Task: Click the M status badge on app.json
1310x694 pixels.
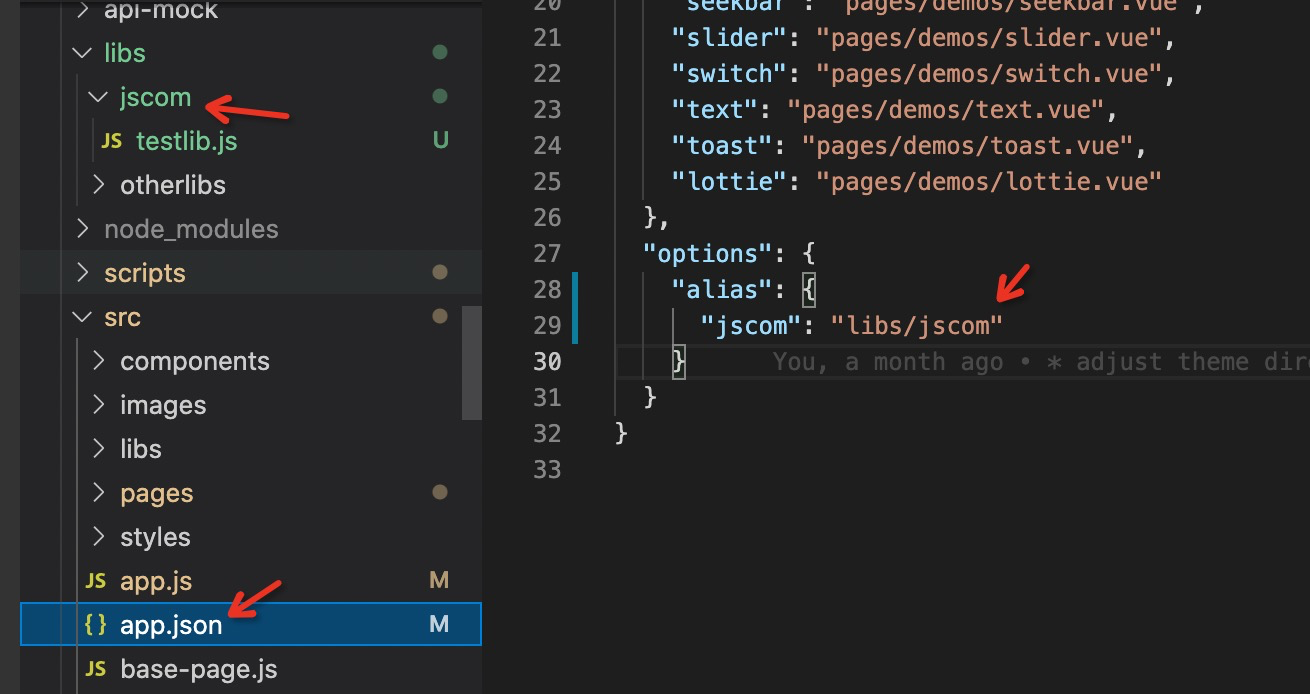Action: tap(439, 625)
